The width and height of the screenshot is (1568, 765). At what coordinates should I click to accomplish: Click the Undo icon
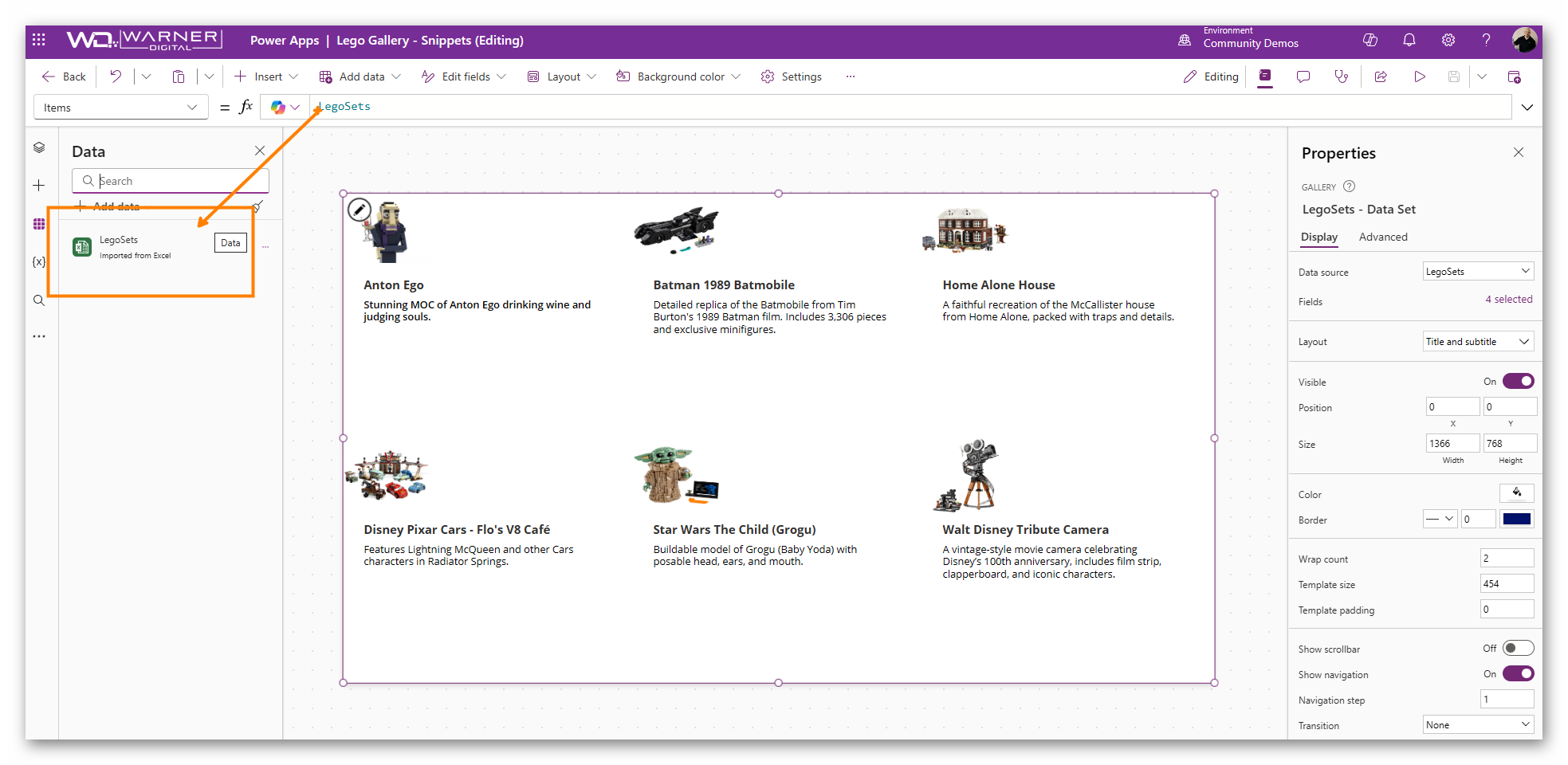coord(116,76)
